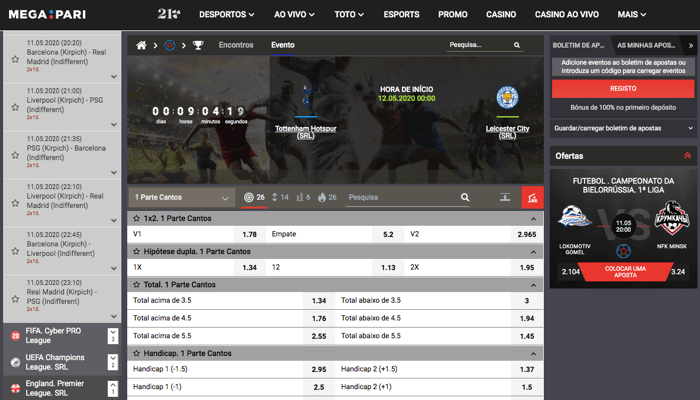
Task: Go to home via house icon
Action: point(142,45)
